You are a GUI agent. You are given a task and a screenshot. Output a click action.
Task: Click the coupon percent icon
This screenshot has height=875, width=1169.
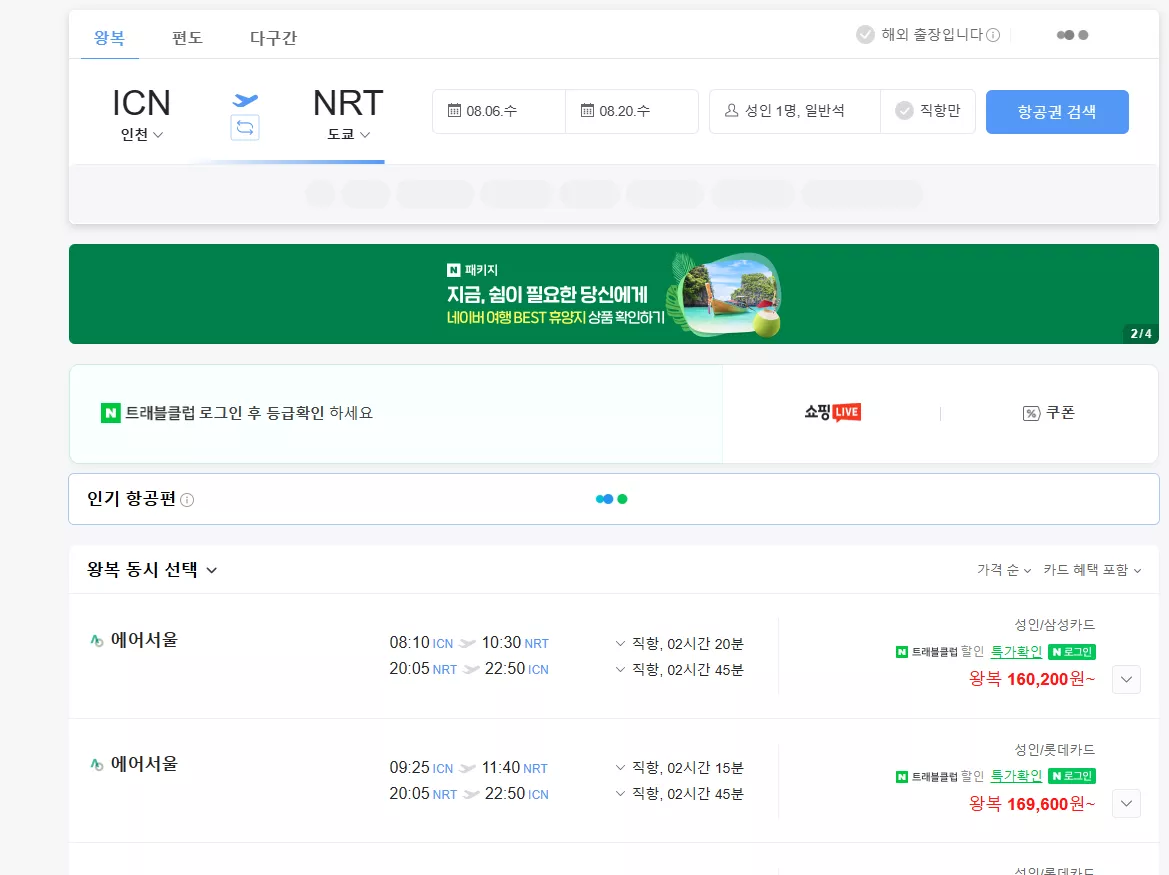tap(1031, 413)
